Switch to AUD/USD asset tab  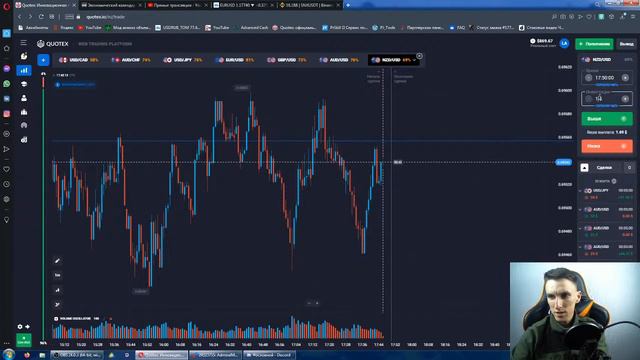point(339,60)
